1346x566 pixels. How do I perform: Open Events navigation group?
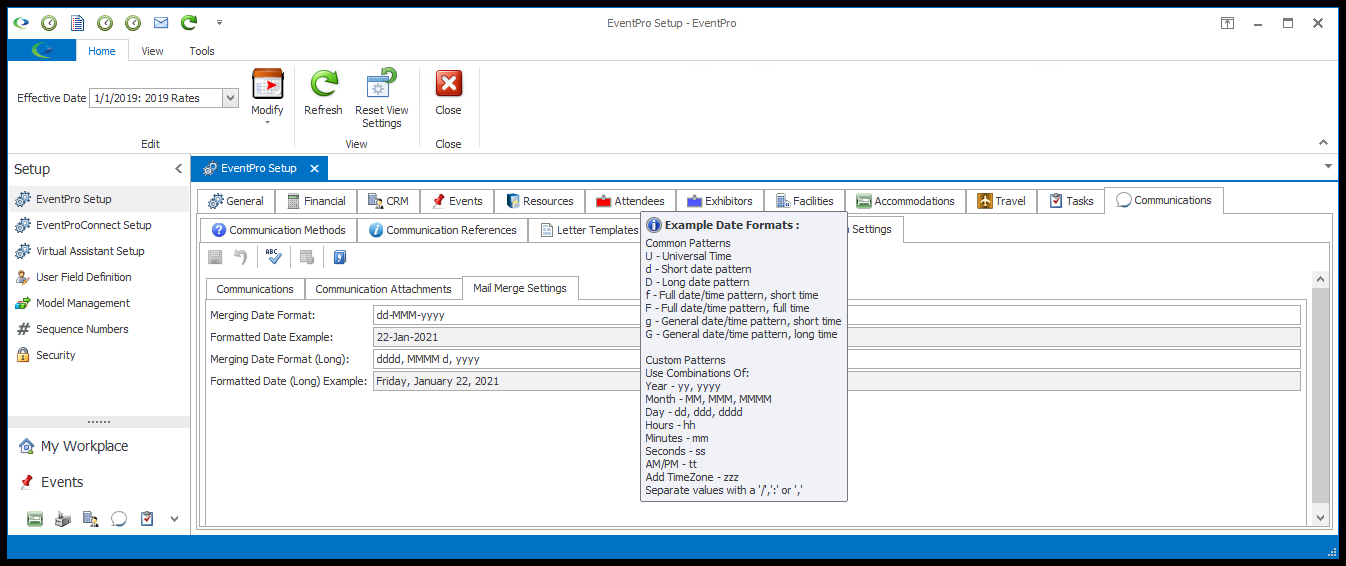pos(98,482)
